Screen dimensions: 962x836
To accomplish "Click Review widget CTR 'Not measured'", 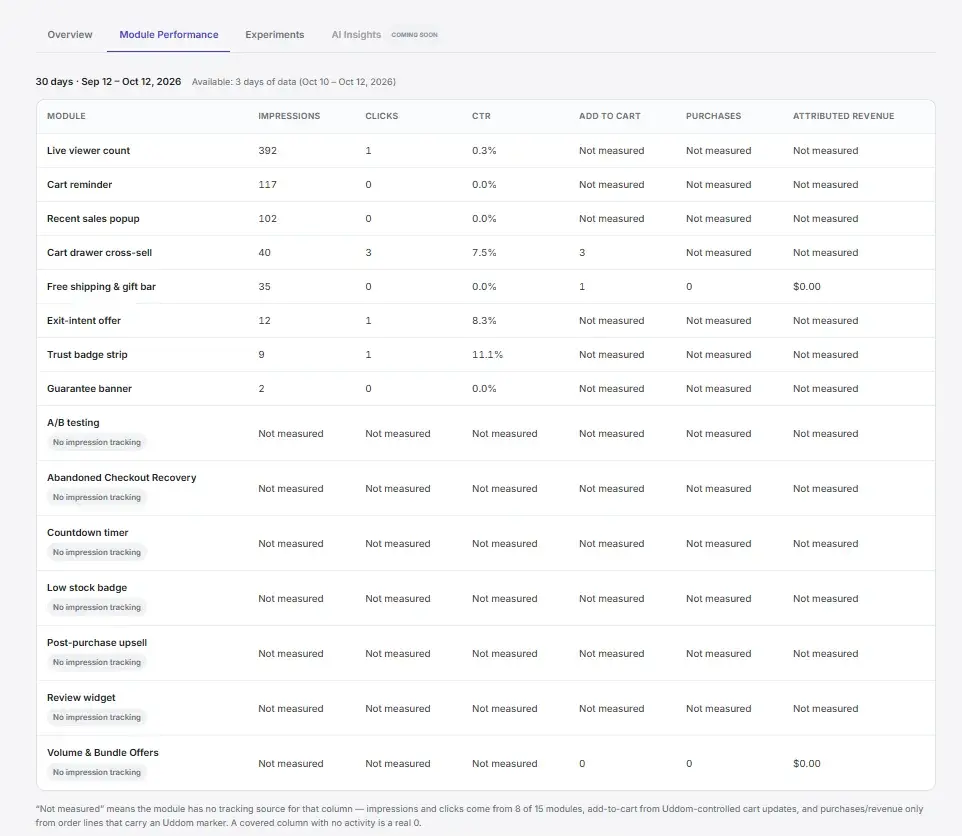I will click(504, 708).
